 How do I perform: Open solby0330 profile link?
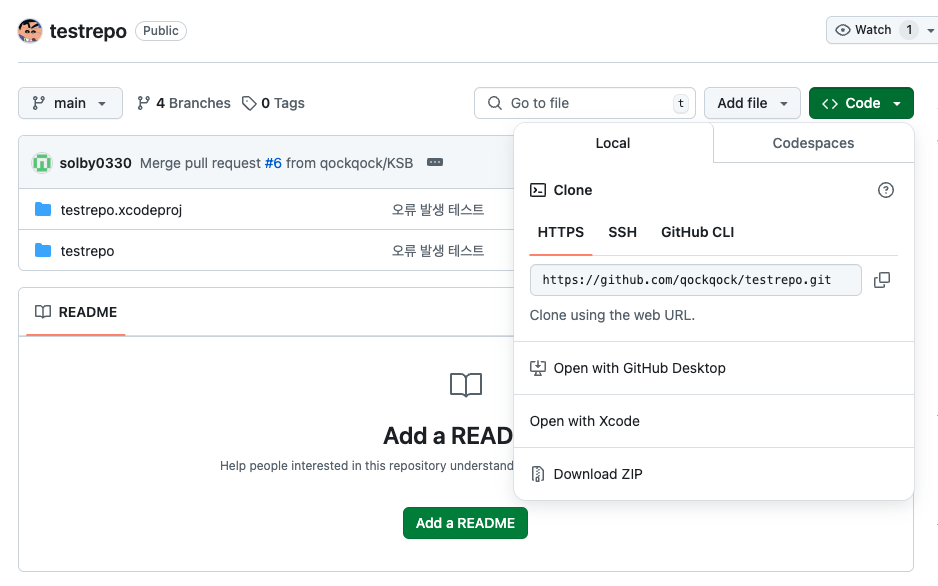tap(95, 163)
